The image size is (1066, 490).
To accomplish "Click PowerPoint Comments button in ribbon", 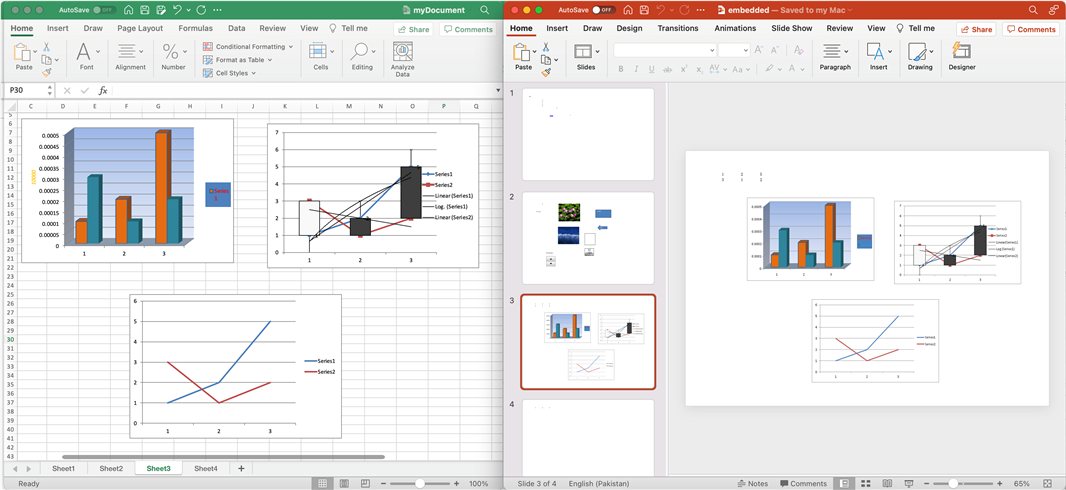I will click(x=1031, y=30).
